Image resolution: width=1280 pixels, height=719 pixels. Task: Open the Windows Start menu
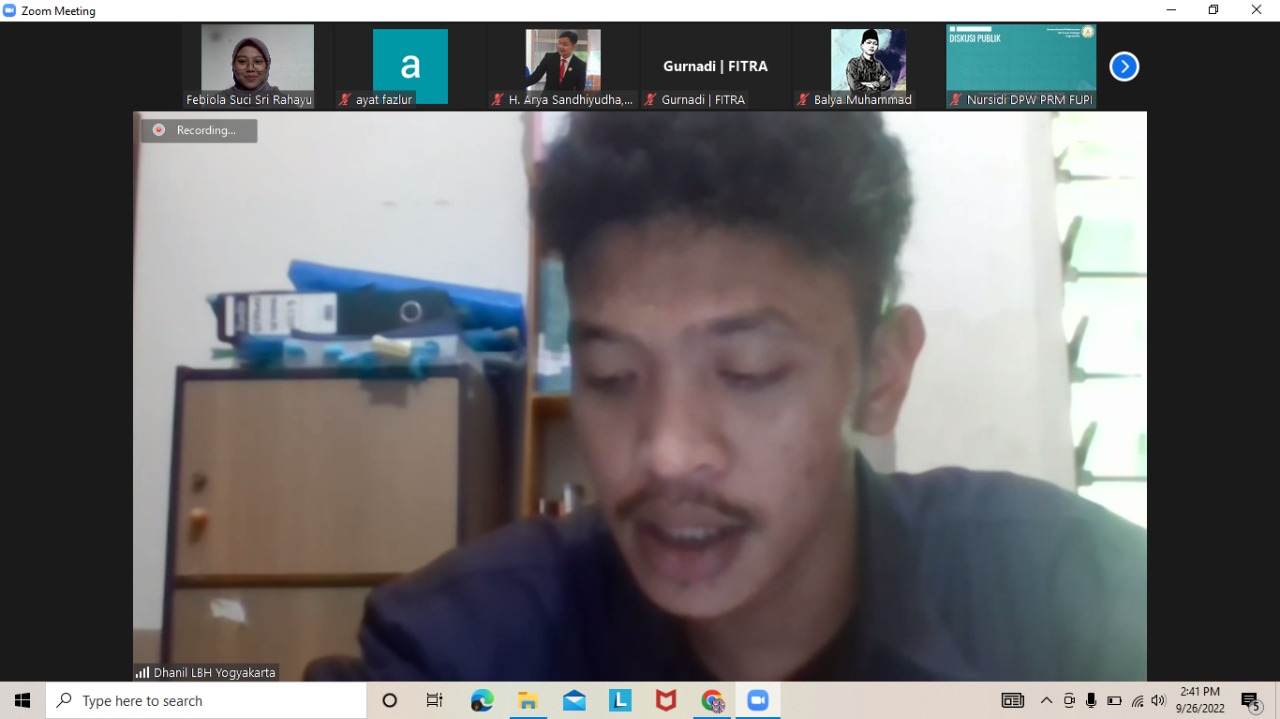(21, 700)
